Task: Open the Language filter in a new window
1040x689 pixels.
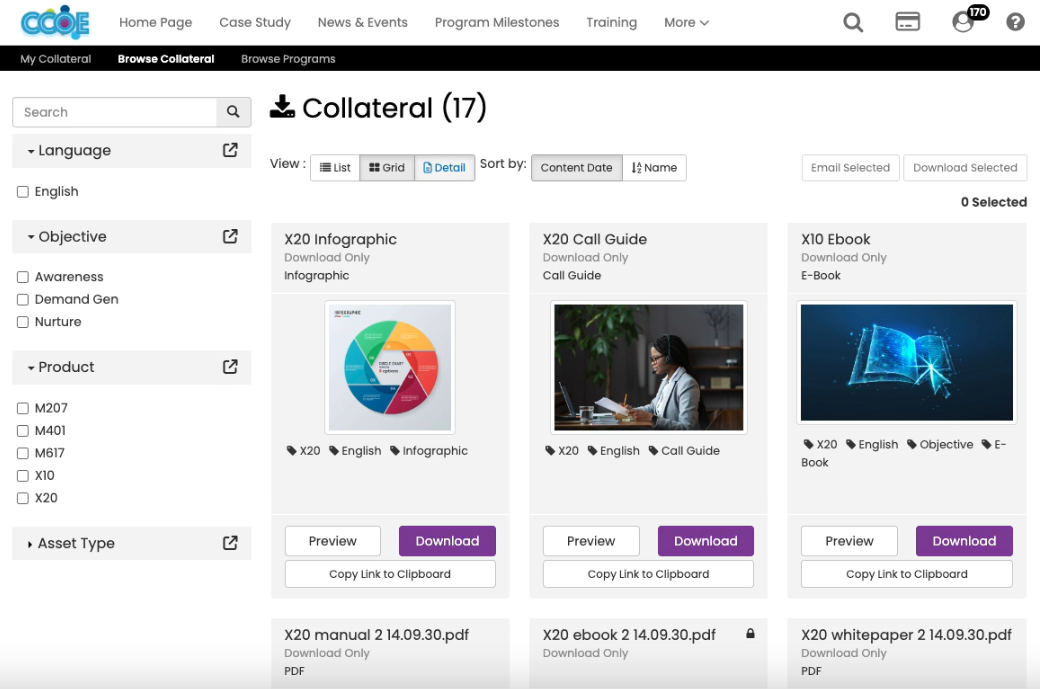Action: [x=232, y=149]
